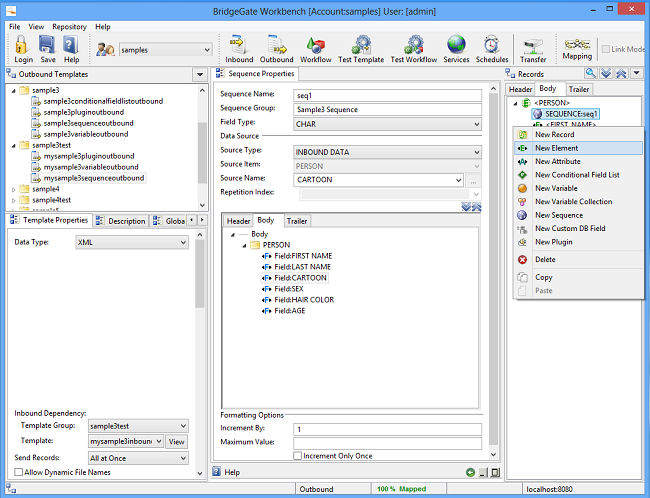
Task: Click the Records search magnifier icon
Action: (x=590, y=74)
